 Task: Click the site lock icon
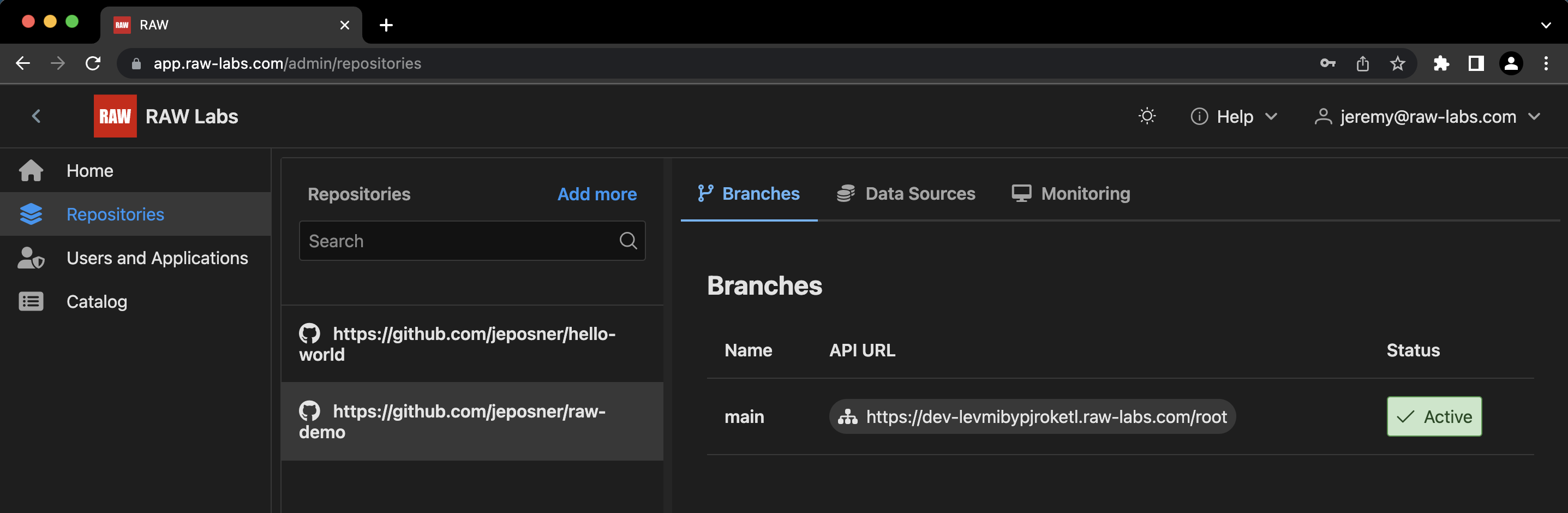click(x=136, y=63)
